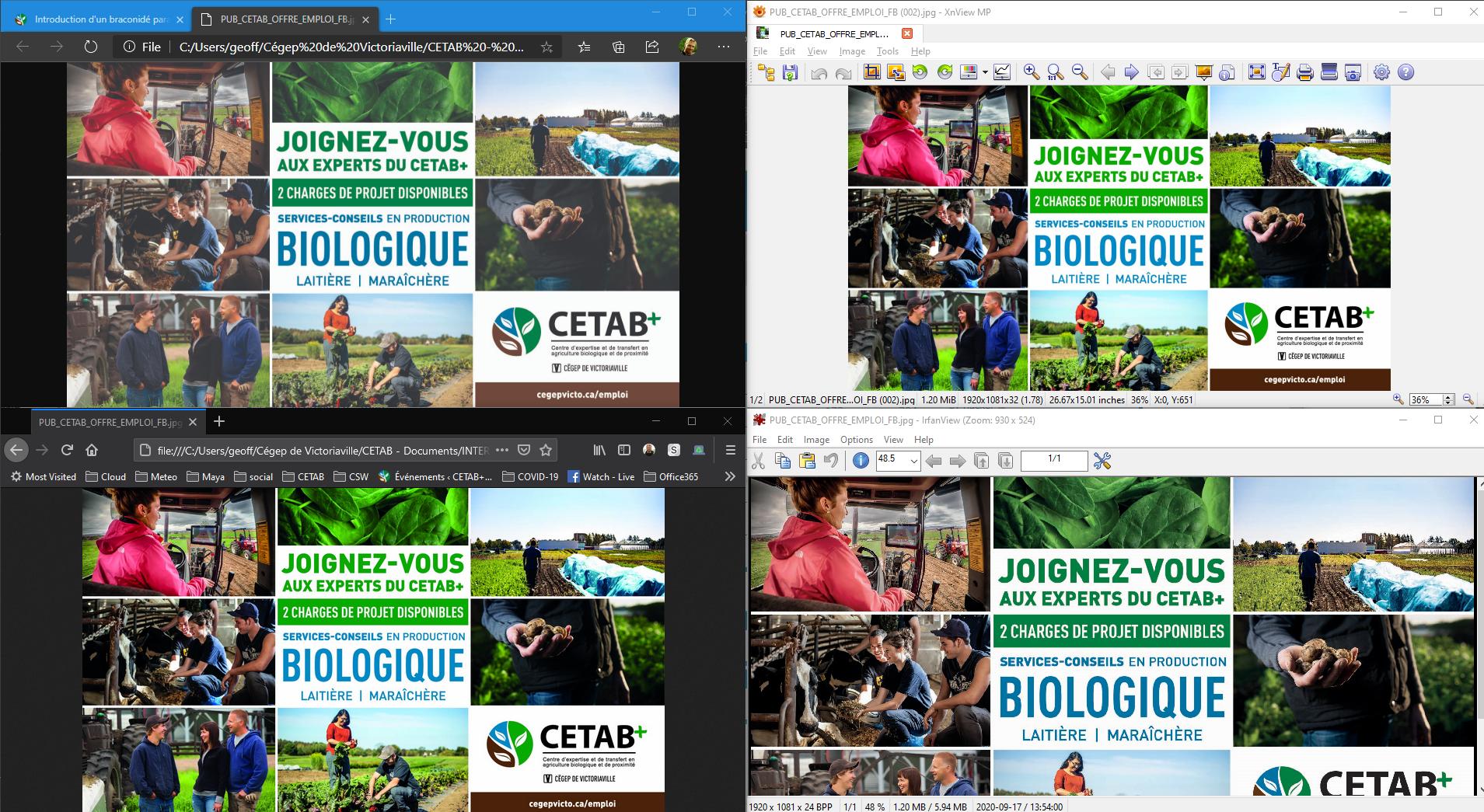1484x812 pixels.
Task: Click the Edge address bar file path
Action: click(x=351, y=47)
